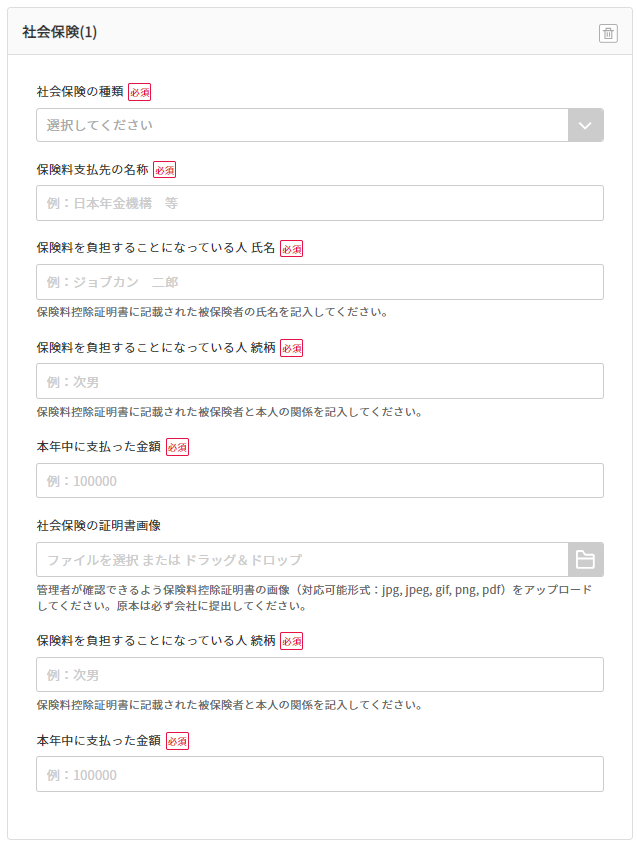This screenshot has height=846, width=637.
Task: Delete the 社会保険(1) section with trash icon
Action: coord(608,33)
